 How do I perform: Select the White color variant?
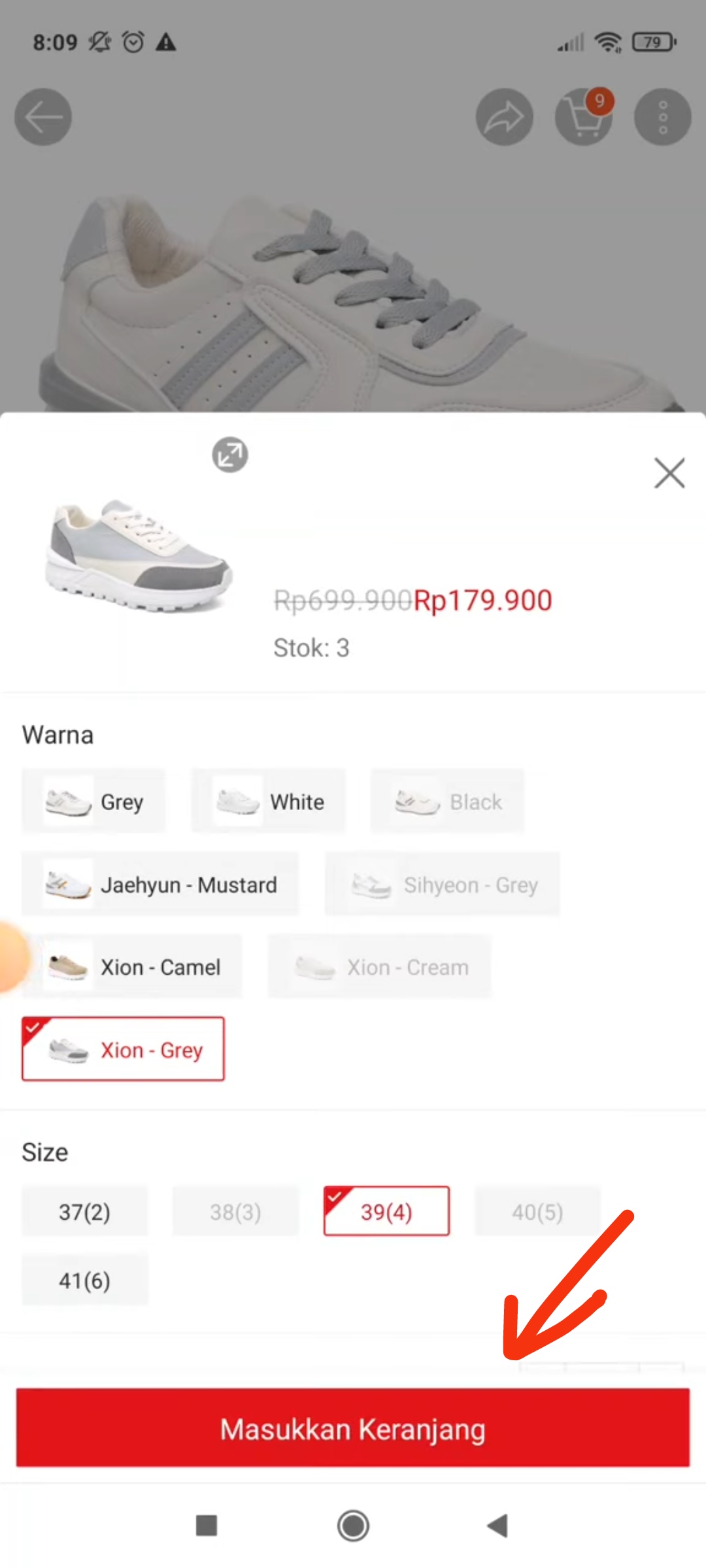tap(268, 802)
